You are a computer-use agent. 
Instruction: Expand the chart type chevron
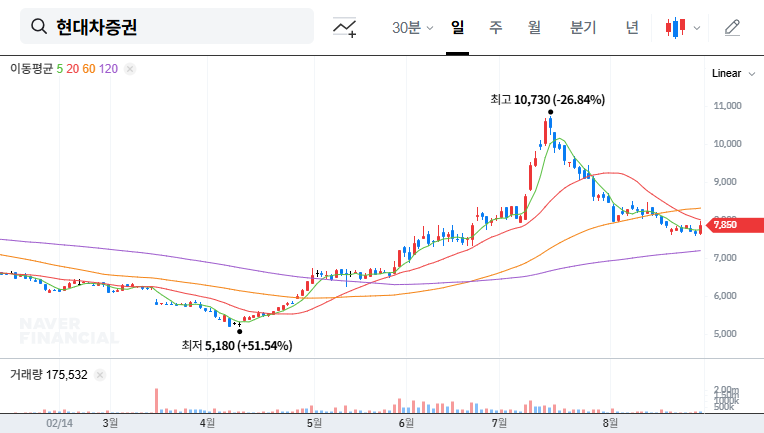(x=697, y=28)
